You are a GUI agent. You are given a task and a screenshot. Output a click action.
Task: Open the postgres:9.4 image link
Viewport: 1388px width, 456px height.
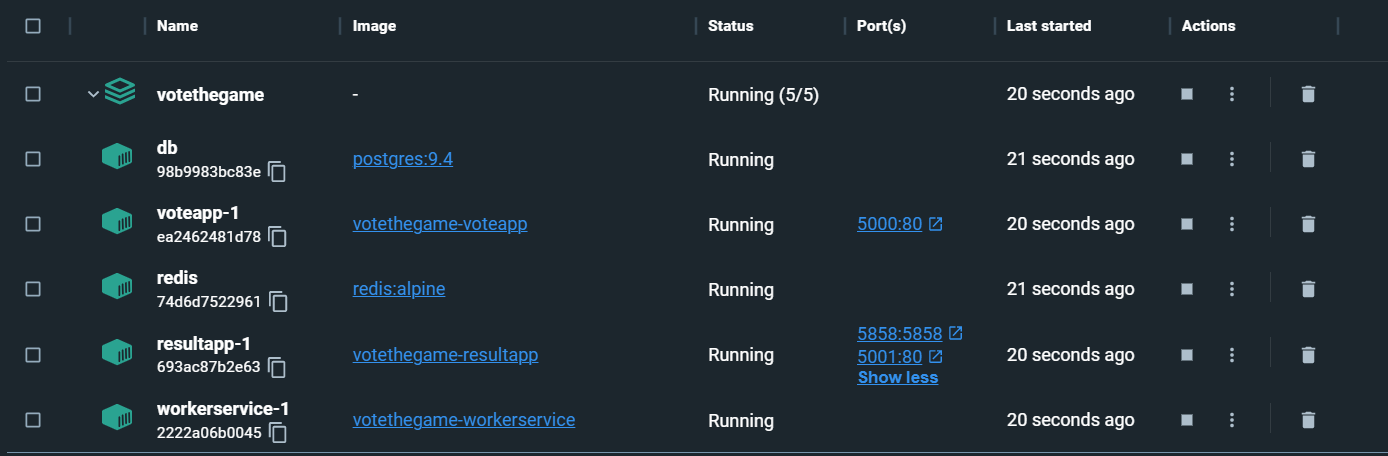(x=403, y=159)
